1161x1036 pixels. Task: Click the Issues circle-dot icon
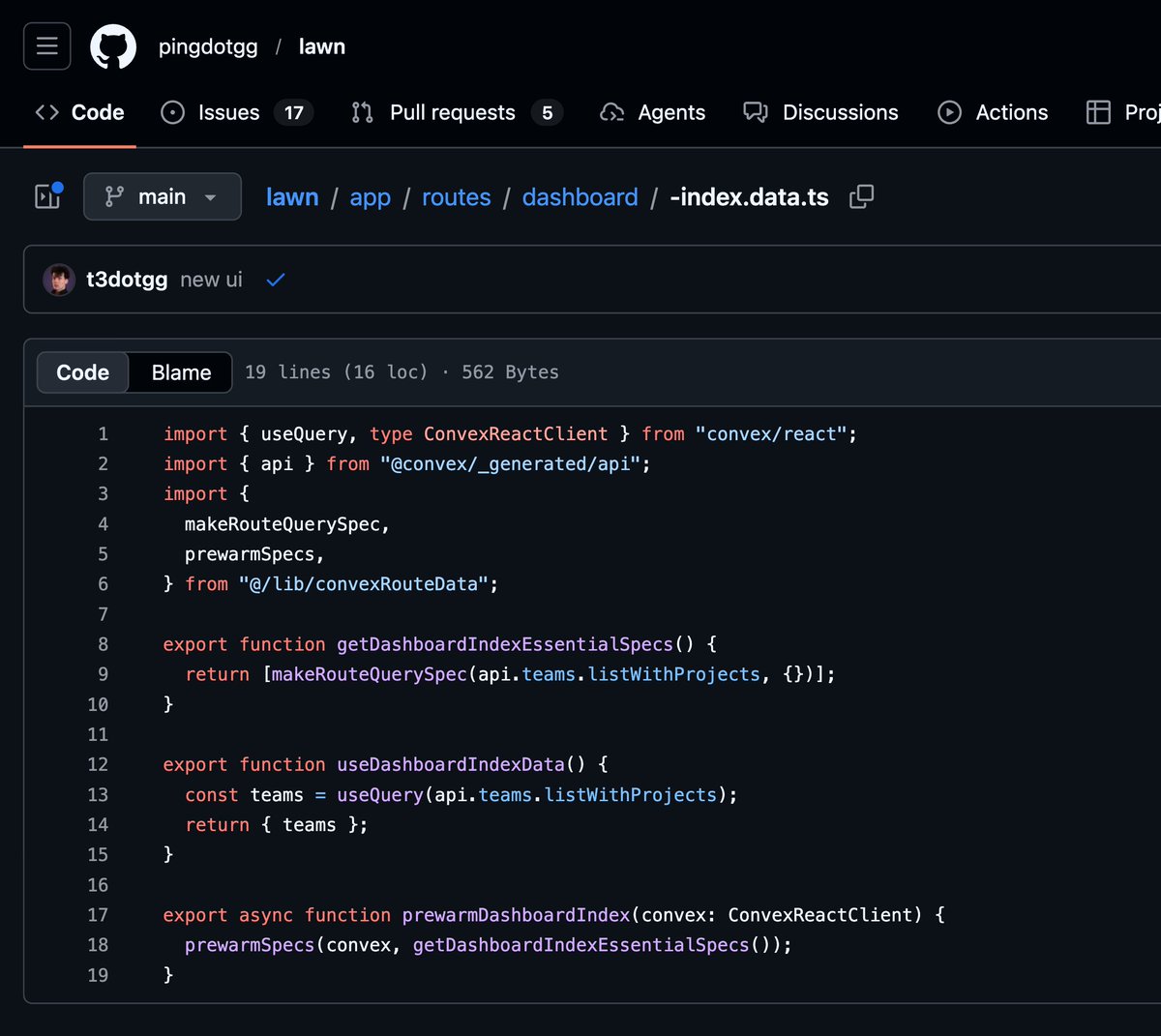click(172, 112)
